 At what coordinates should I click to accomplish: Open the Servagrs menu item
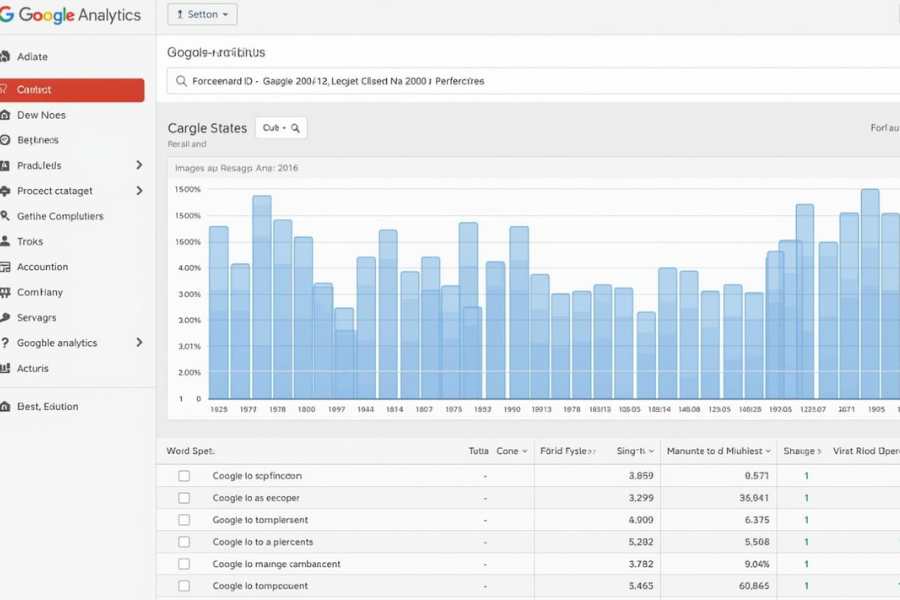tap(37, 317)
